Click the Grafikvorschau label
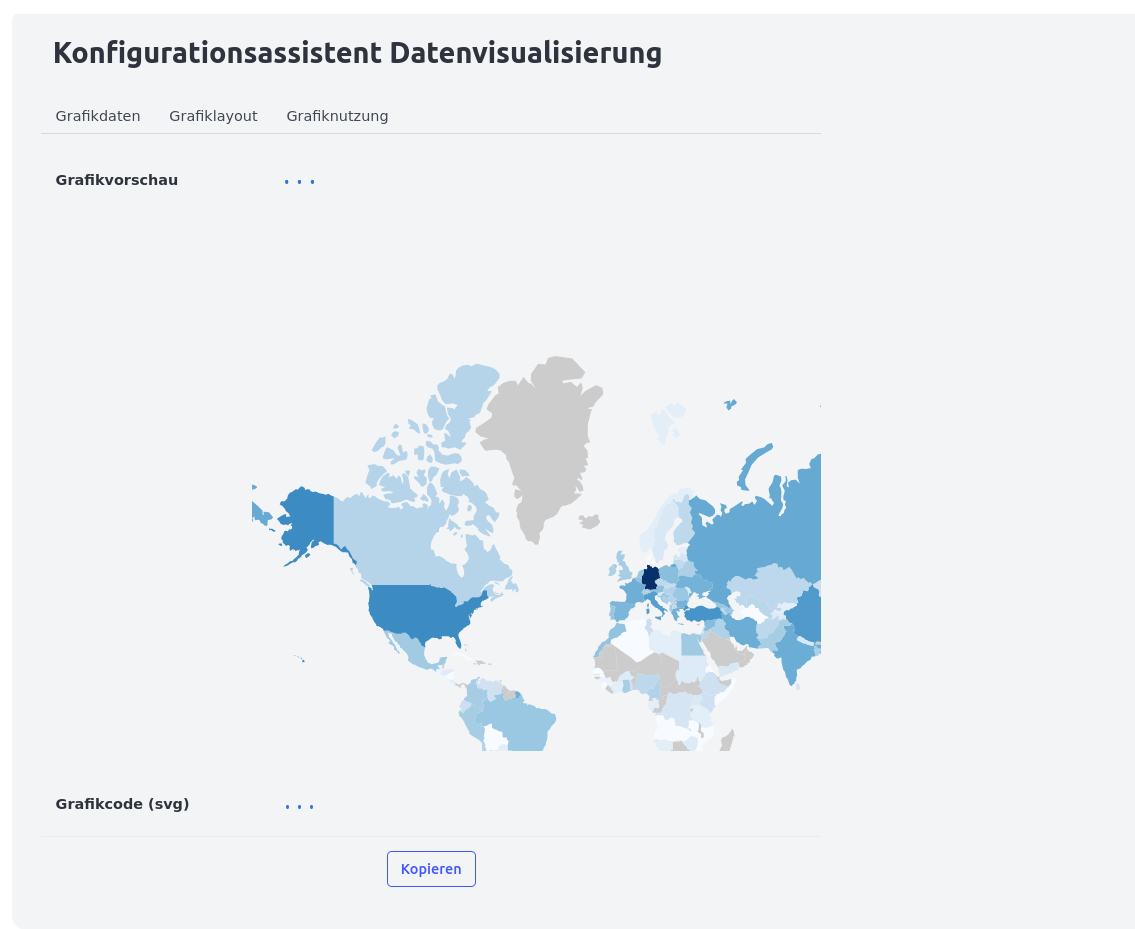Viewport: 1135px width, 929px height. click(x=117, y=181)
